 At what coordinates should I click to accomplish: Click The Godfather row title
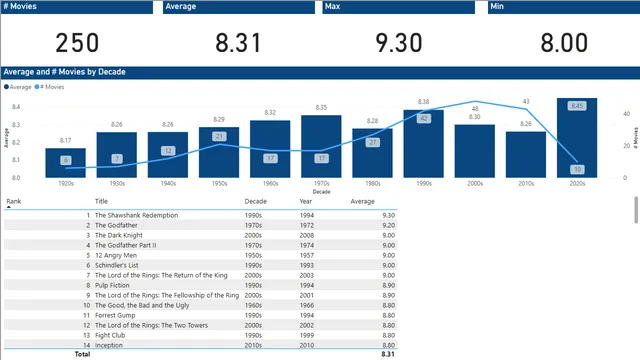(116, 225)
